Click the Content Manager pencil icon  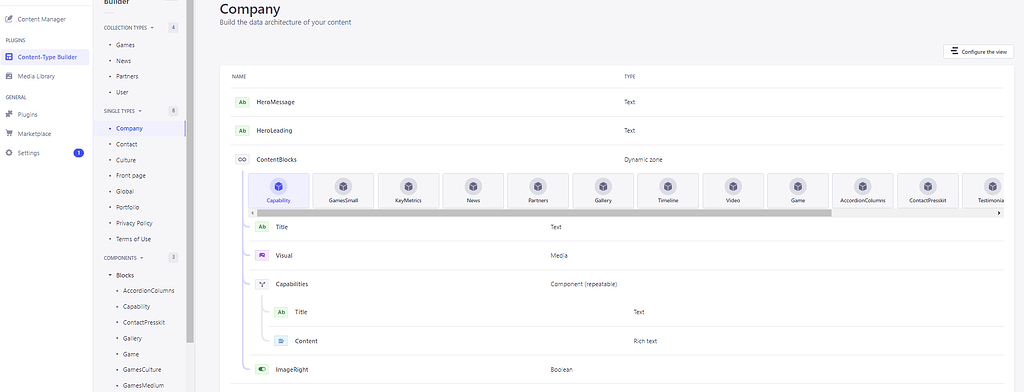[x=9, y=19]
